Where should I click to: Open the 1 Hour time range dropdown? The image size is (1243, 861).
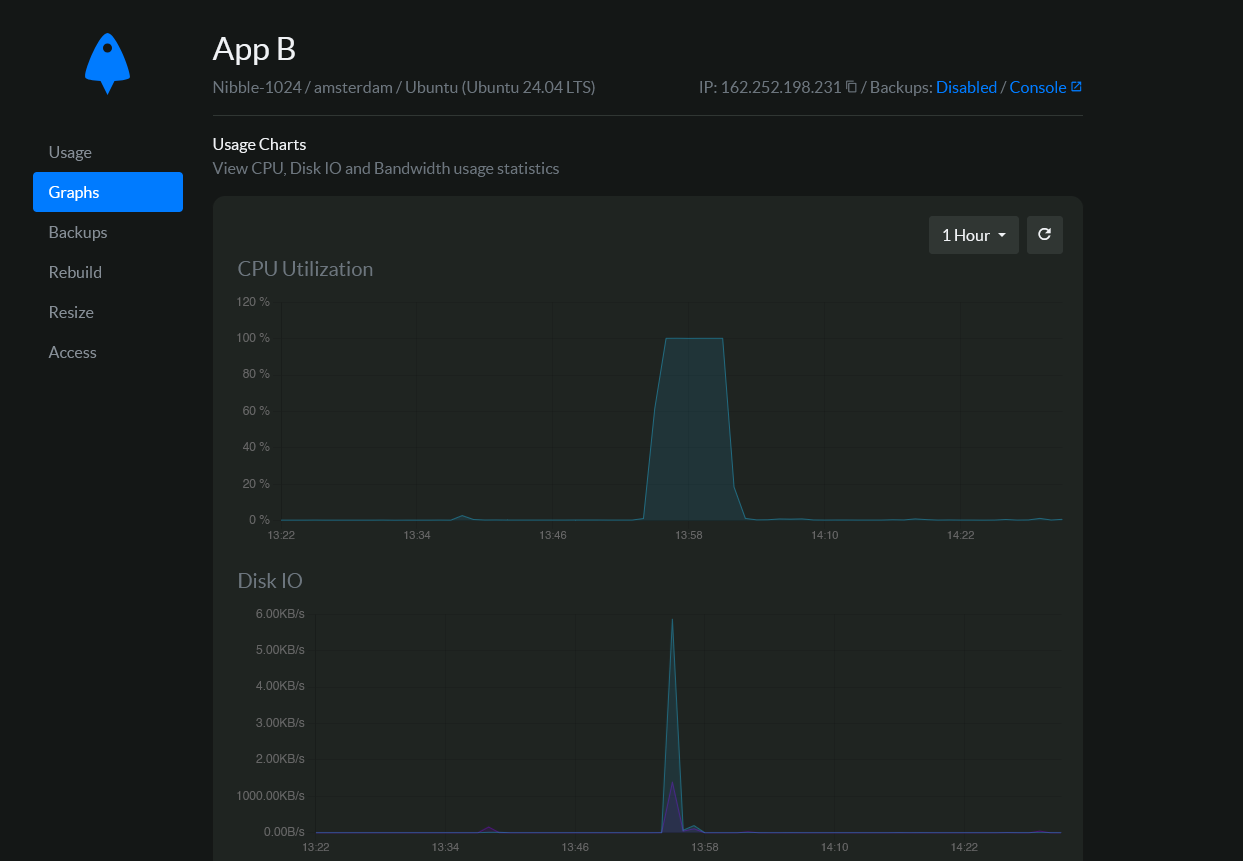point(973,235)
